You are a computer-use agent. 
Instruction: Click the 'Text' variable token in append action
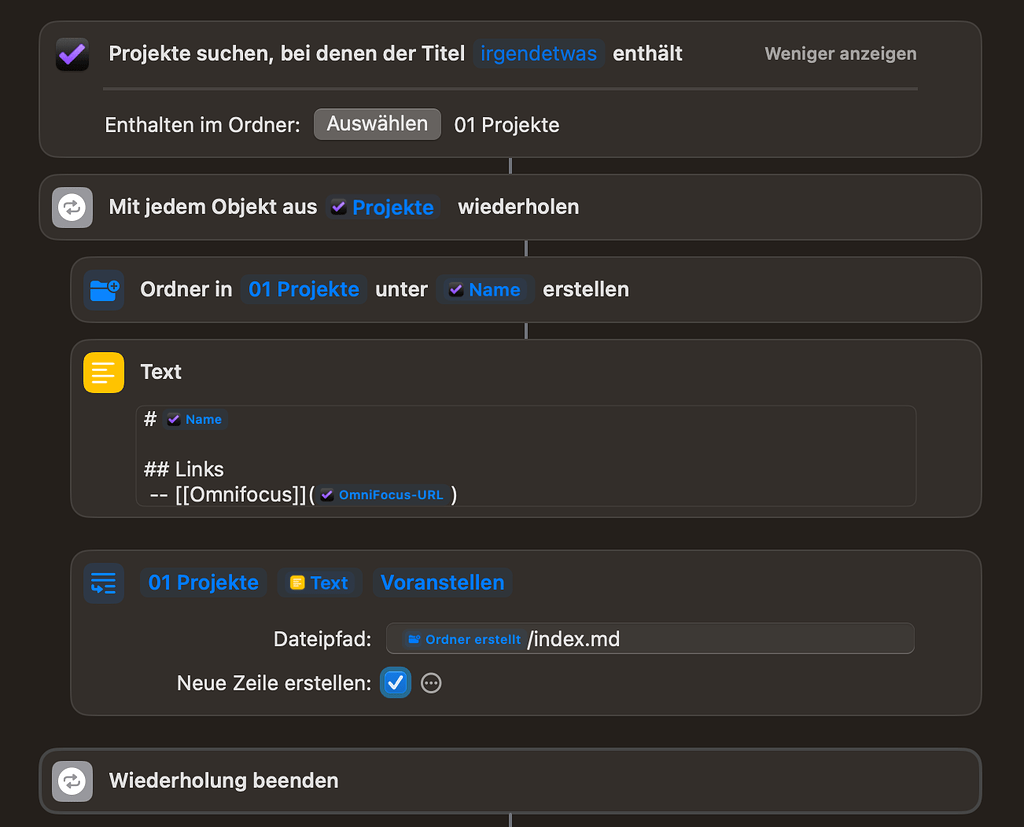[319, 582]
